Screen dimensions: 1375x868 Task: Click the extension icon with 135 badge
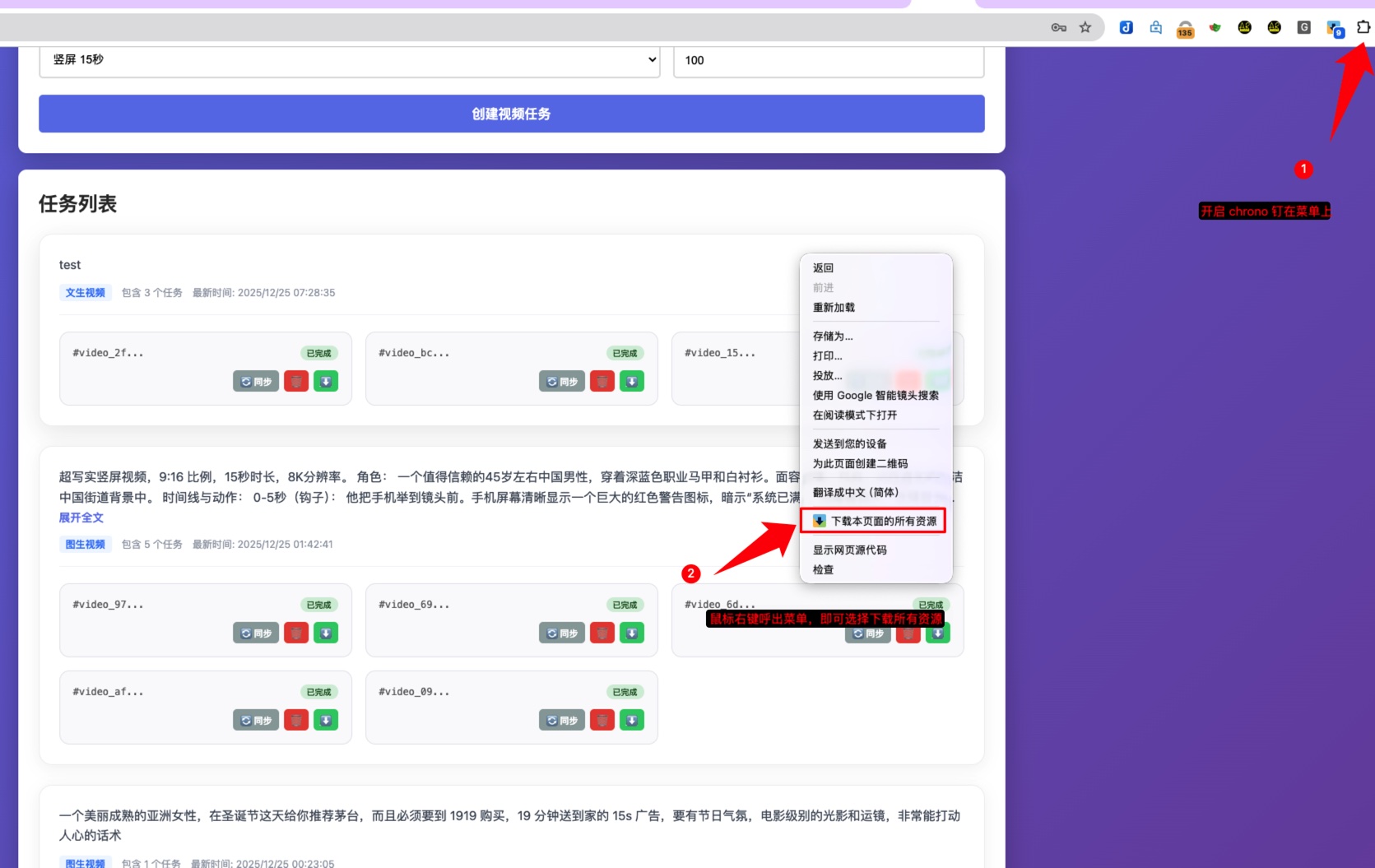click(x=1185, y=29)
